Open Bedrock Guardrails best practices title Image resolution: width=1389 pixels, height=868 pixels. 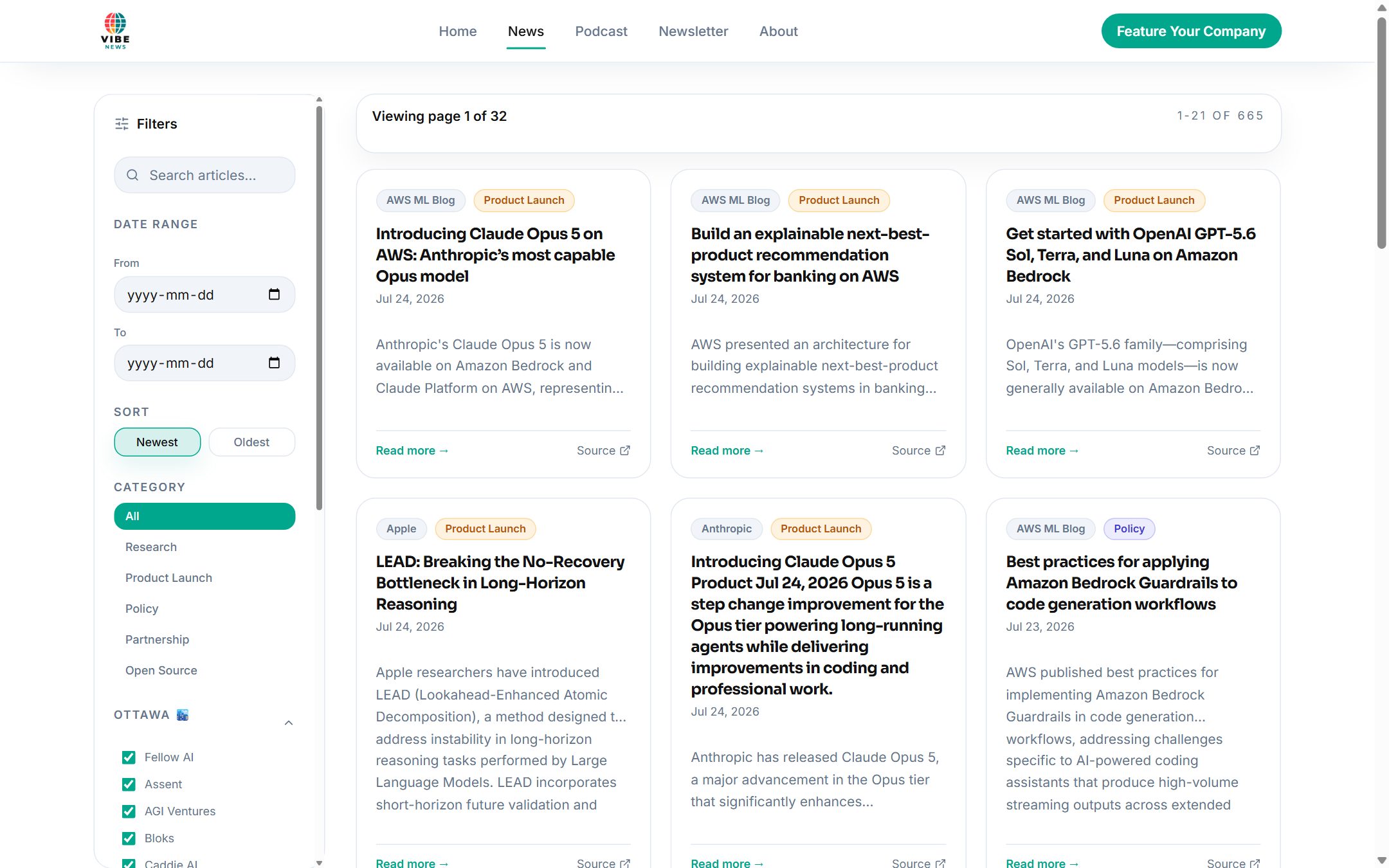(1121, 583)
